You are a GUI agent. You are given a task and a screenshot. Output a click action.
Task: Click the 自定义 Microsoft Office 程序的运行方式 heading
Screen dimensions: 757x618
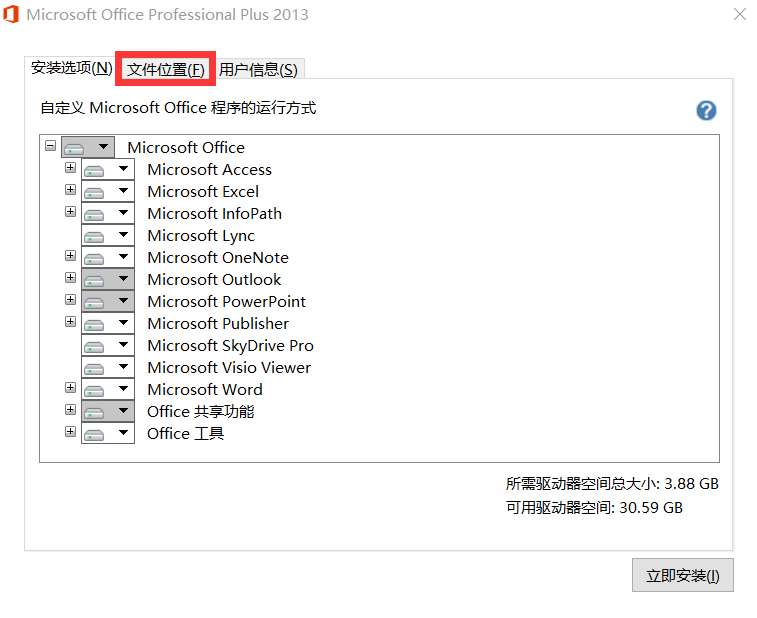click(178, 107)
